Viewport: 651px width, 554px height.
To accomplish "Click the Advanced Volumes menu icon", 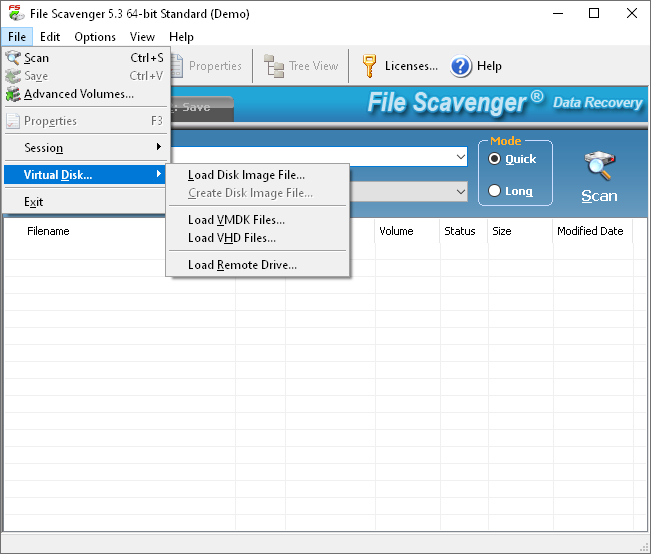I will coord(13,94).
